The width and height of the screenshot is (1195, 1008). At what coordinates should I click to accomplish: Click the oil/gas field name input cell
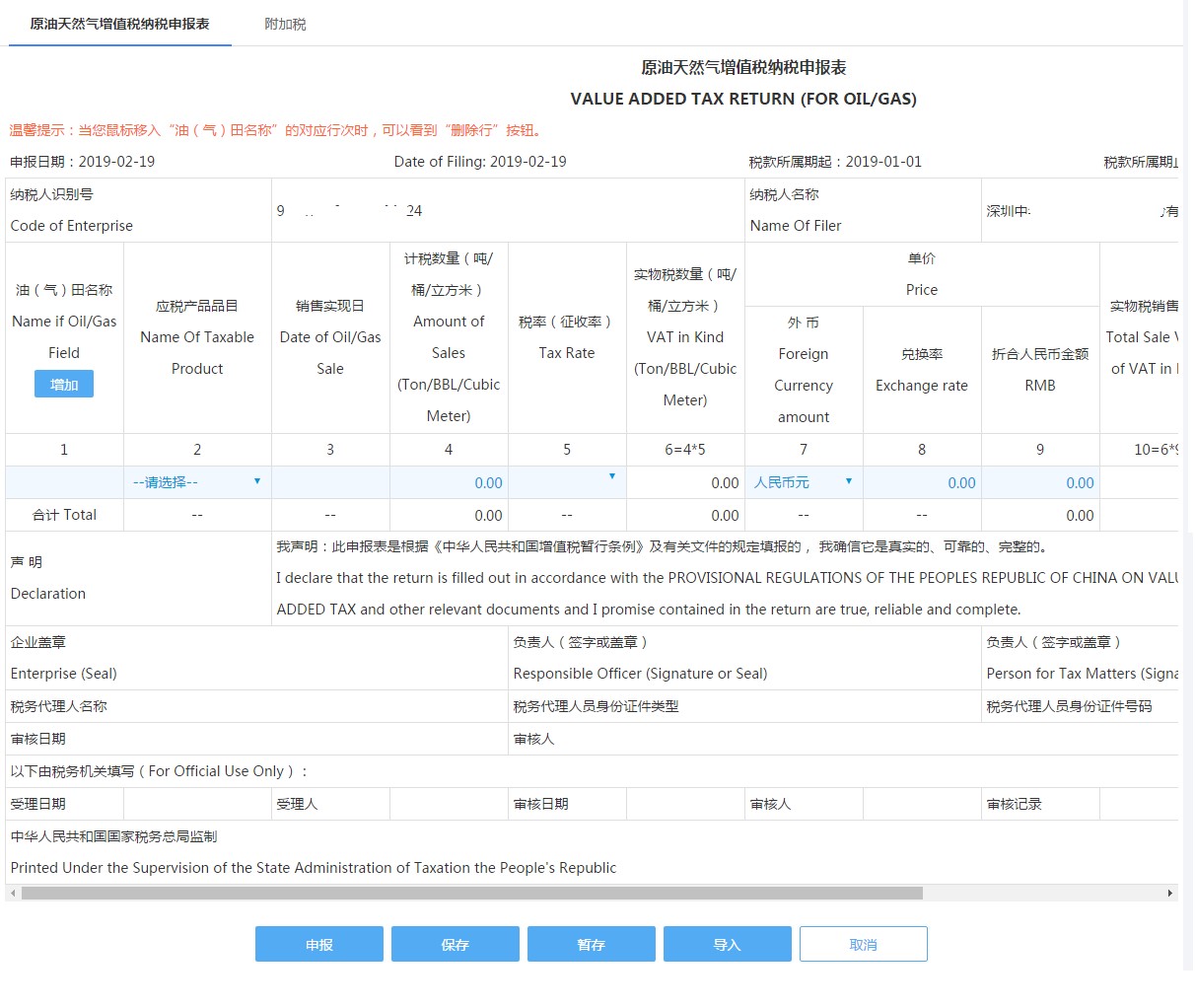click(64, 482)
